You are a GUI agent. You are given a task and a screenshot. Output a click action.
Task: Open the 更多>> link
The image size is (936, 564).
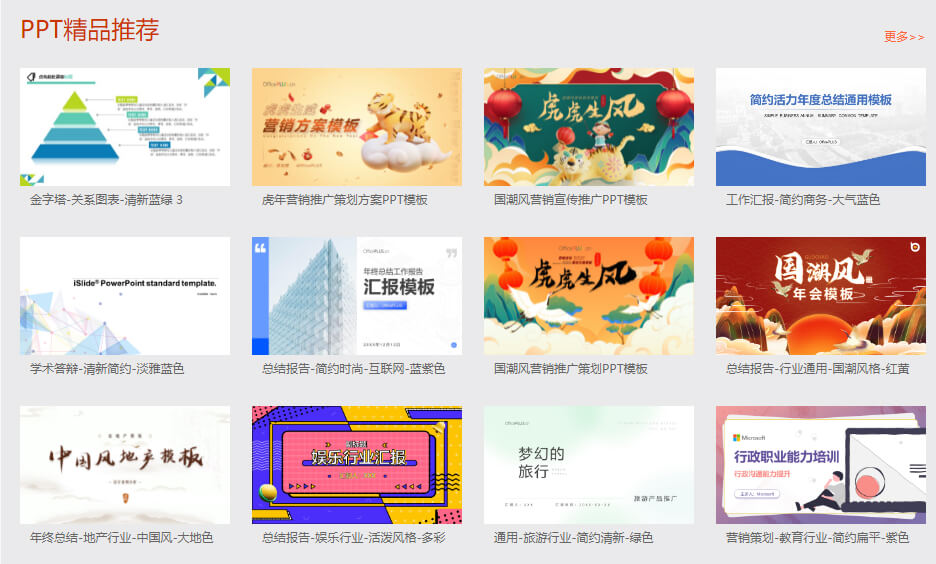(903, 37)
